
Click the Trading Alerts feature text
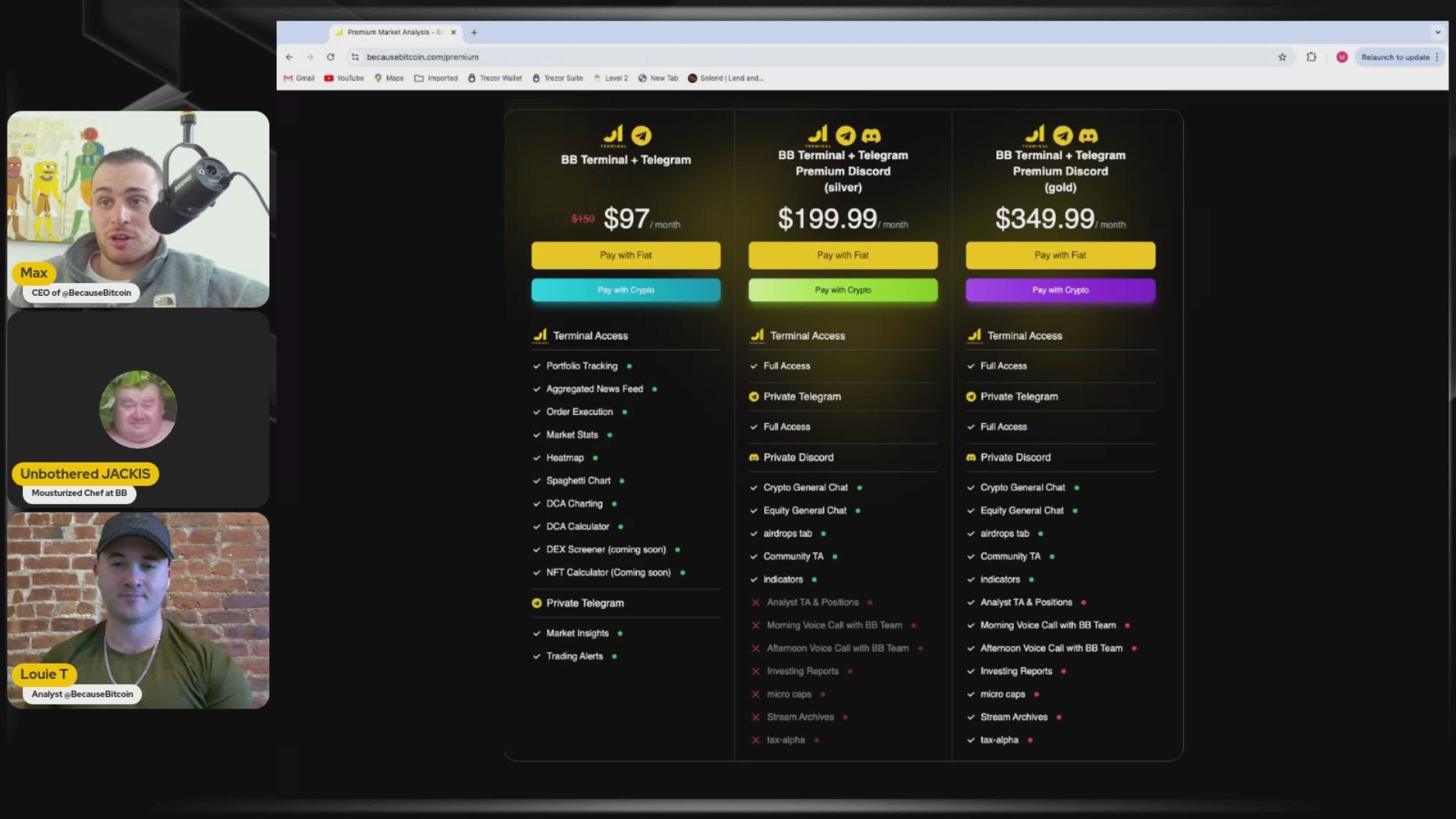pos(575,657)
